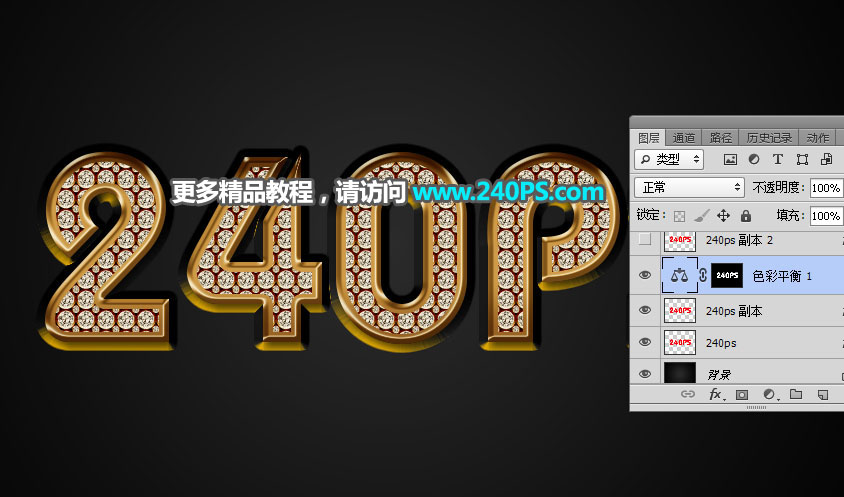Image resolution: width=844 pixels, height=497 pixels.
Task: Filter layers by text type (T icon)
Action: pyautogui.click(x=778, y=159)
